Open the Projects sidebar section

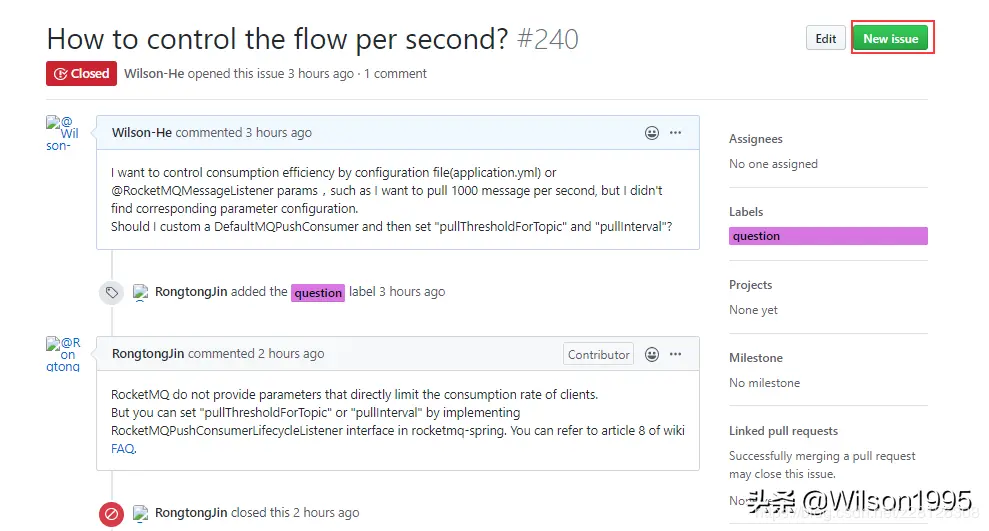pos(750,285)
